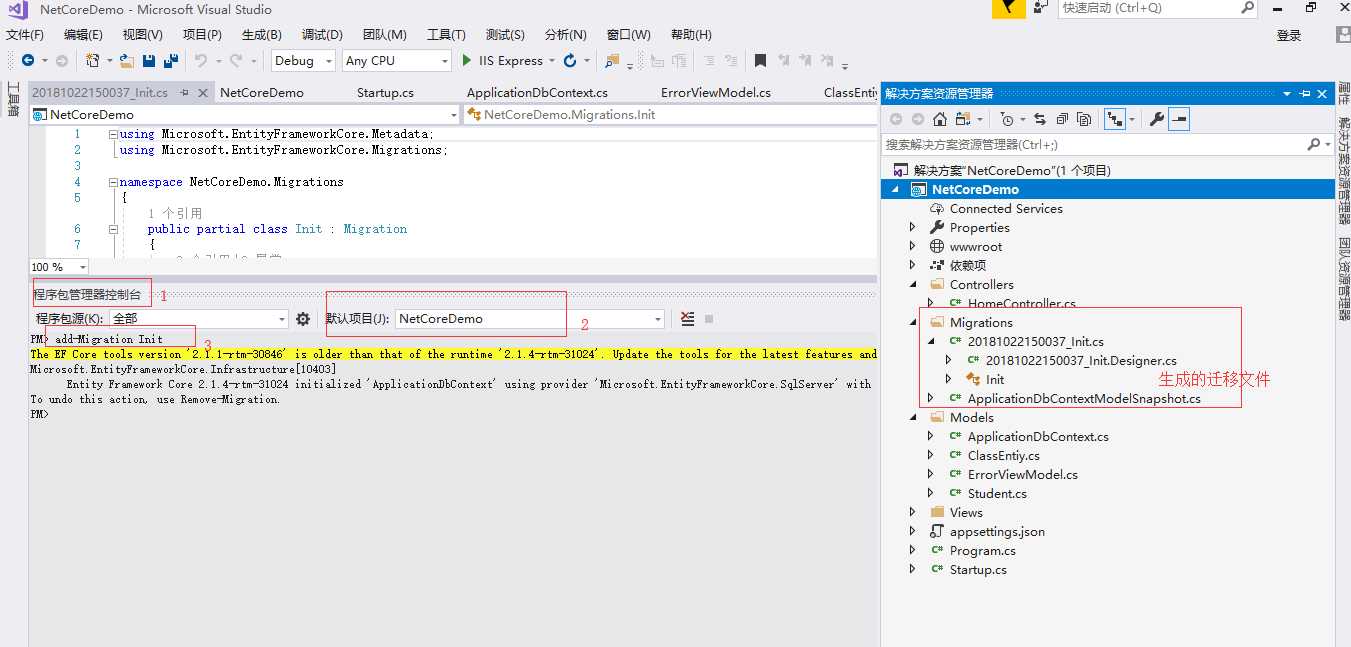Select Student.cs in Models folder
This screenshot has width=1351, height=647.
(x=997, y=494)
